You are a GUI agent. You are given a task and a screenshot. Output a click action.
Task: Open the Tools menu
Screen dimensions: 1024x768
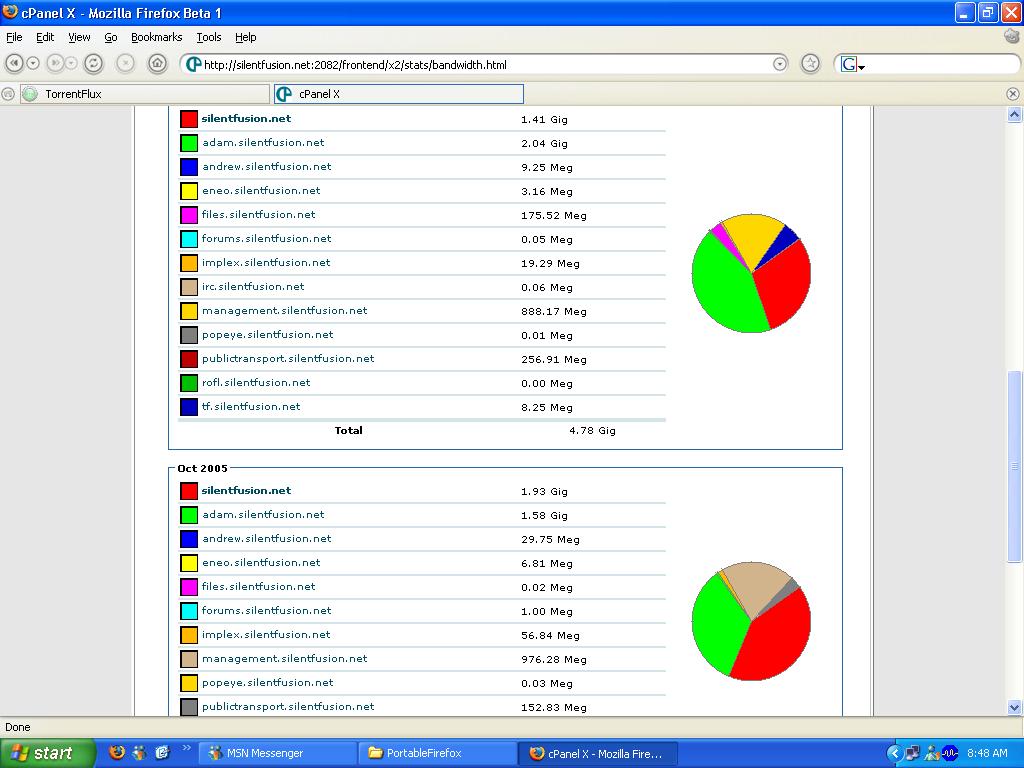209,37
